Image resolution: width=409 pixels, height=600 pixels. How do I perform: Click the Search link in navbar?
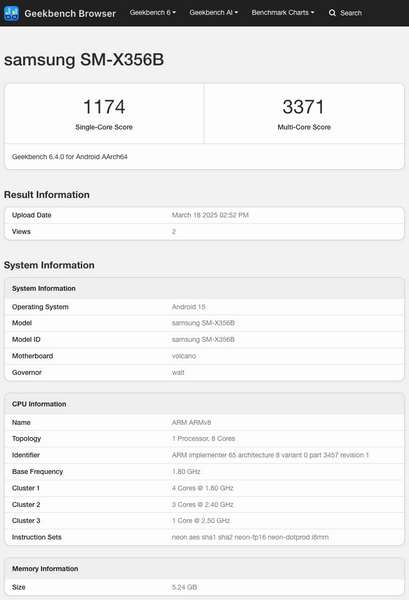tap(351, 13)
